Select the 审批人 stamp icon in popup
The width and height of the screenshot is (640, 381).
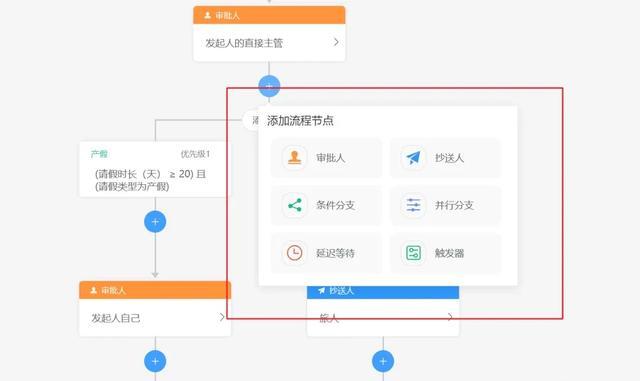pyautogui.click(x=294, y=158)
